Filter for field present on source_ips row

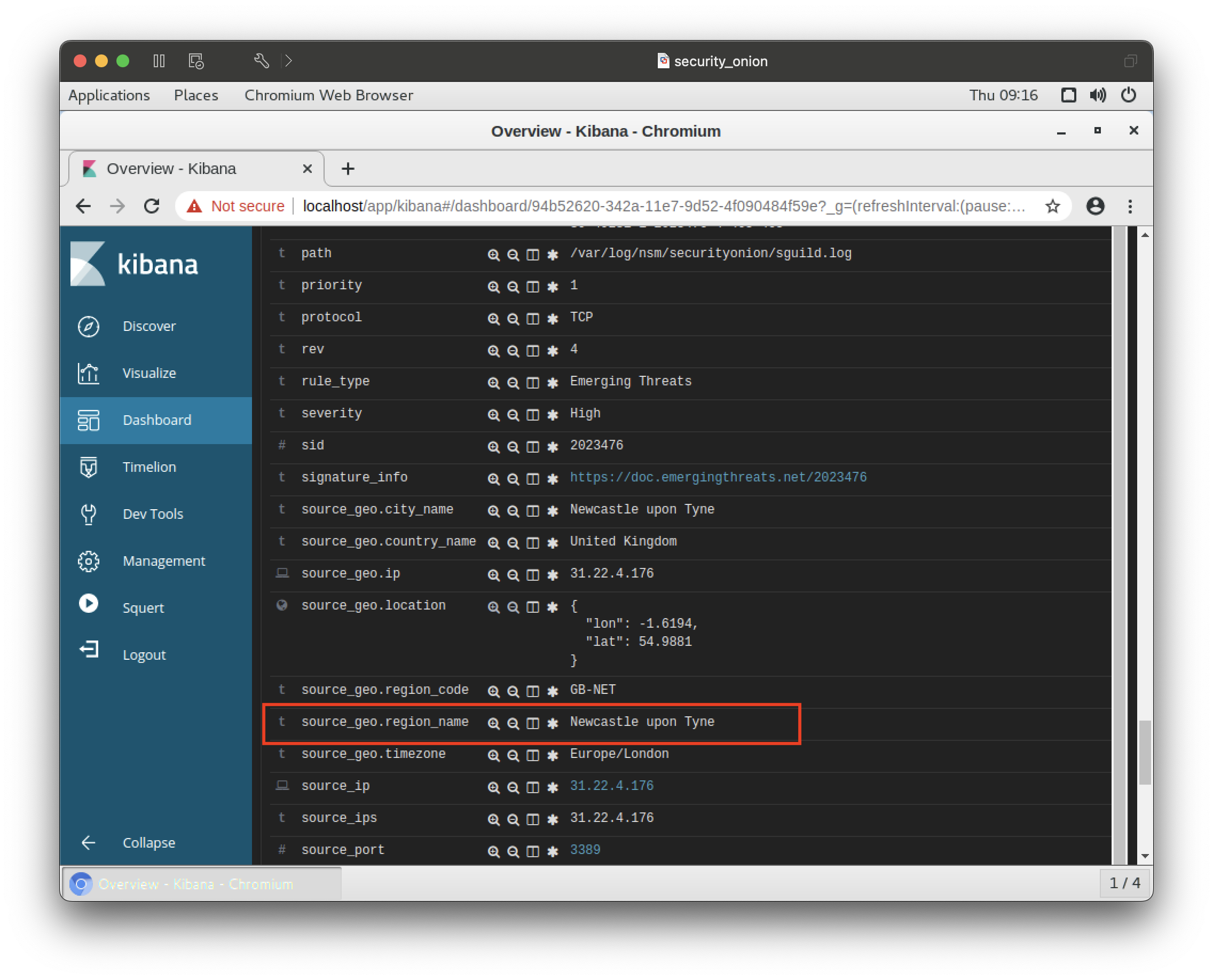[552, 819]
